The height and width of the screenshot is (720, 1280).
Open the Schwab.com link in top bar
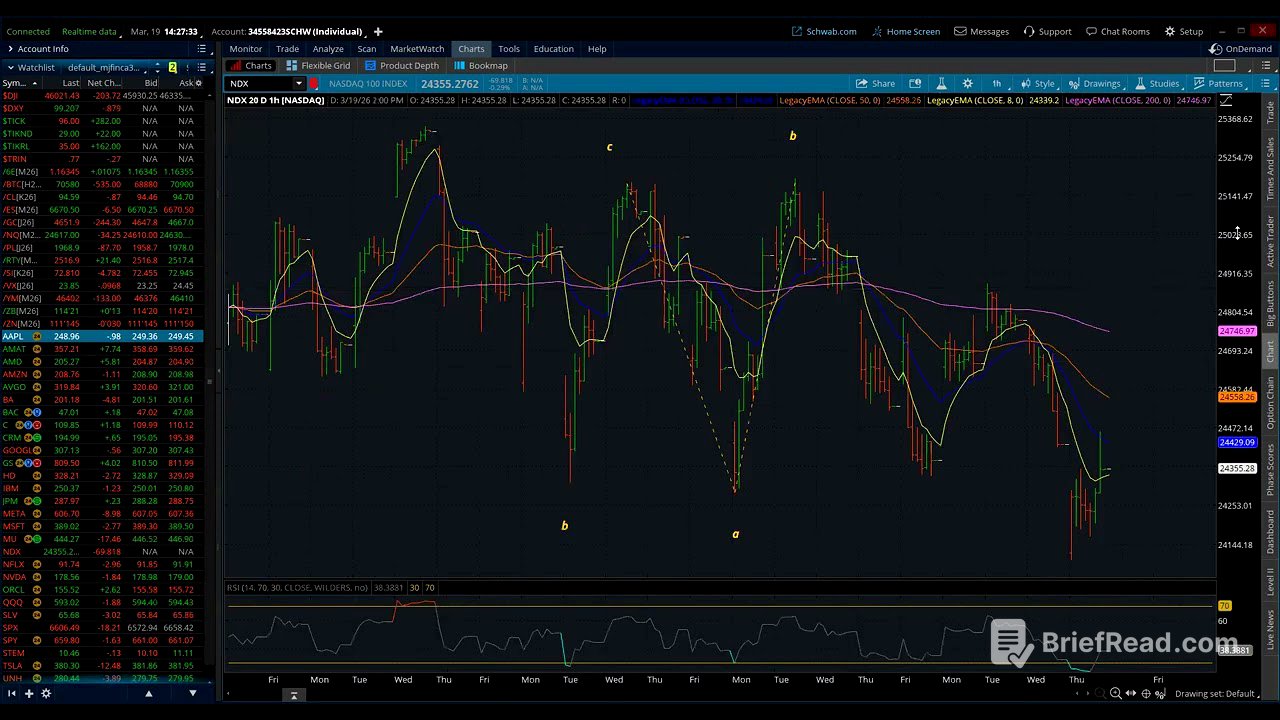click(824, 31)
